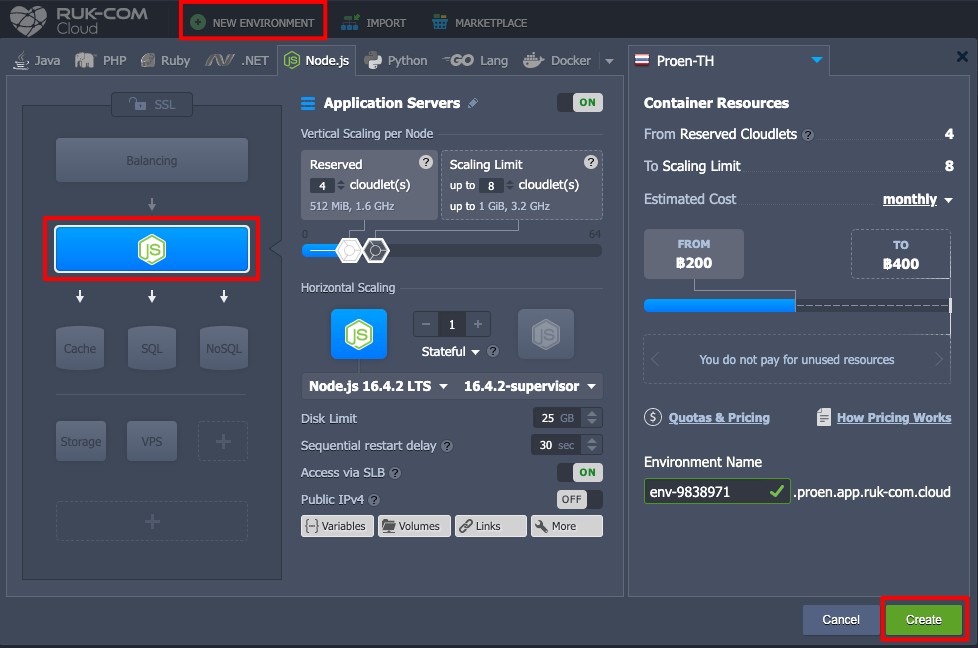Click the pencil icon beside Application Servers

point(473,103)
